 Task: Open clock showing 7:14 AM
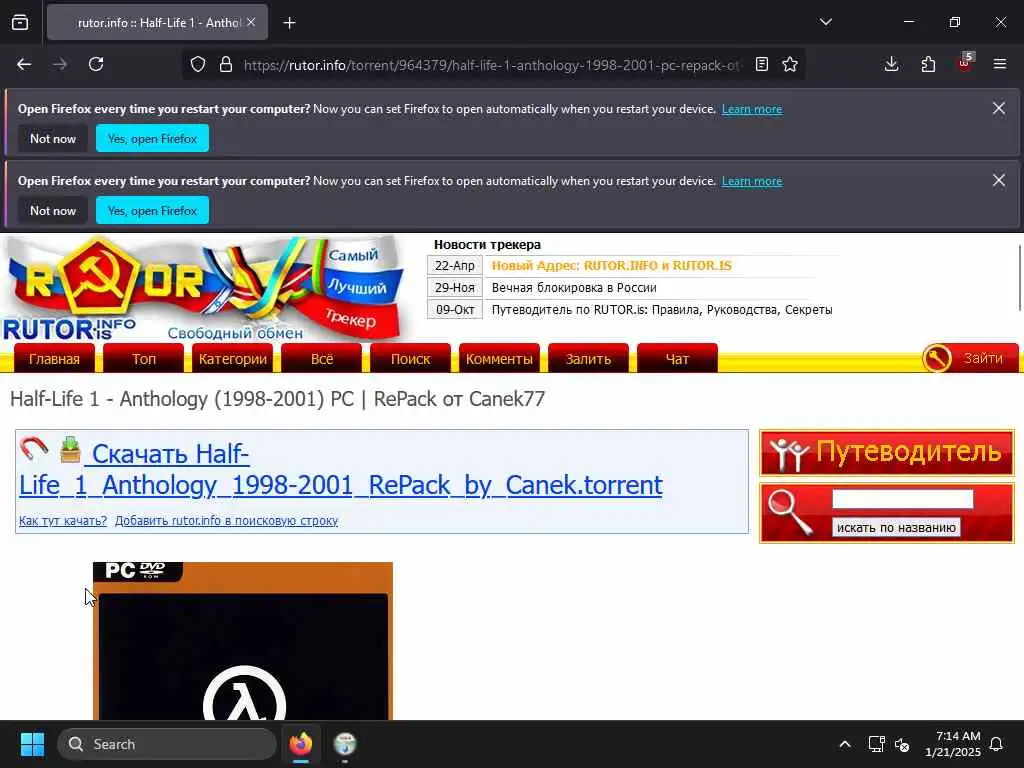pos(953,744)
